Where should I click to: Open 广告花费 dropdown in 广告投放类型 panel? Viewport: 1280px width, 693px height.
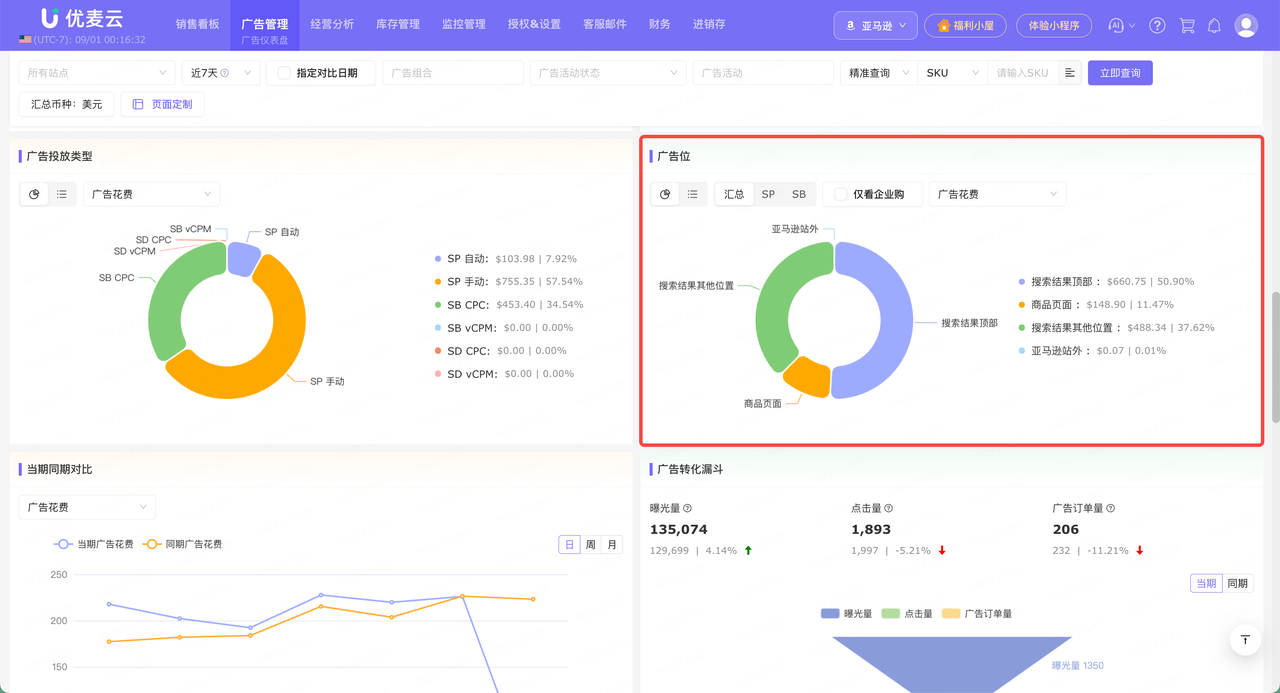tap(151, 194)
